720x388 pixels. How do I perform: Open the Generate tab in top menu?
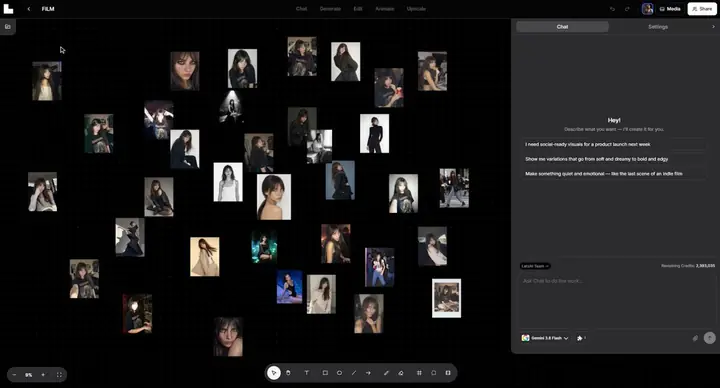pyautogui.click(x=330, y=9)
